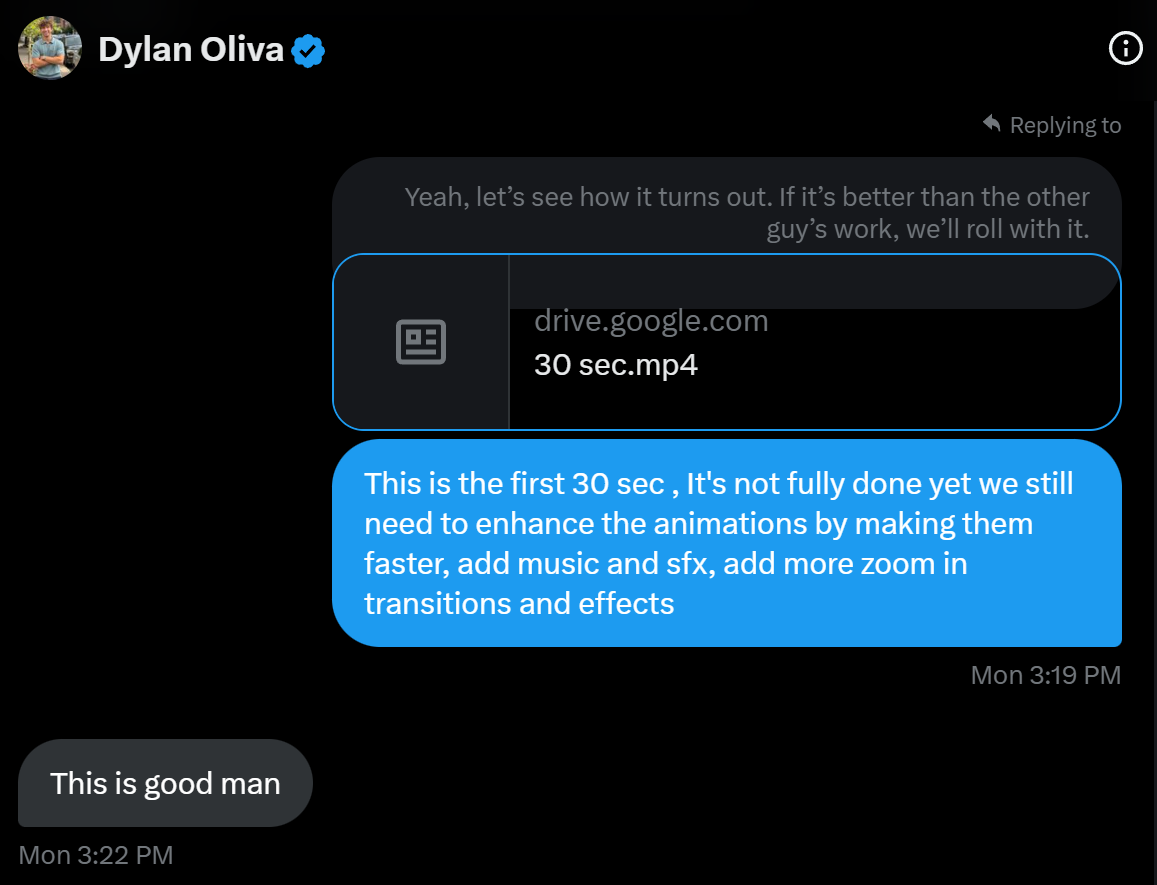Click the 'Replying to' label
The height and width of the screenshot is (885, 1157).
(1065, 125)
